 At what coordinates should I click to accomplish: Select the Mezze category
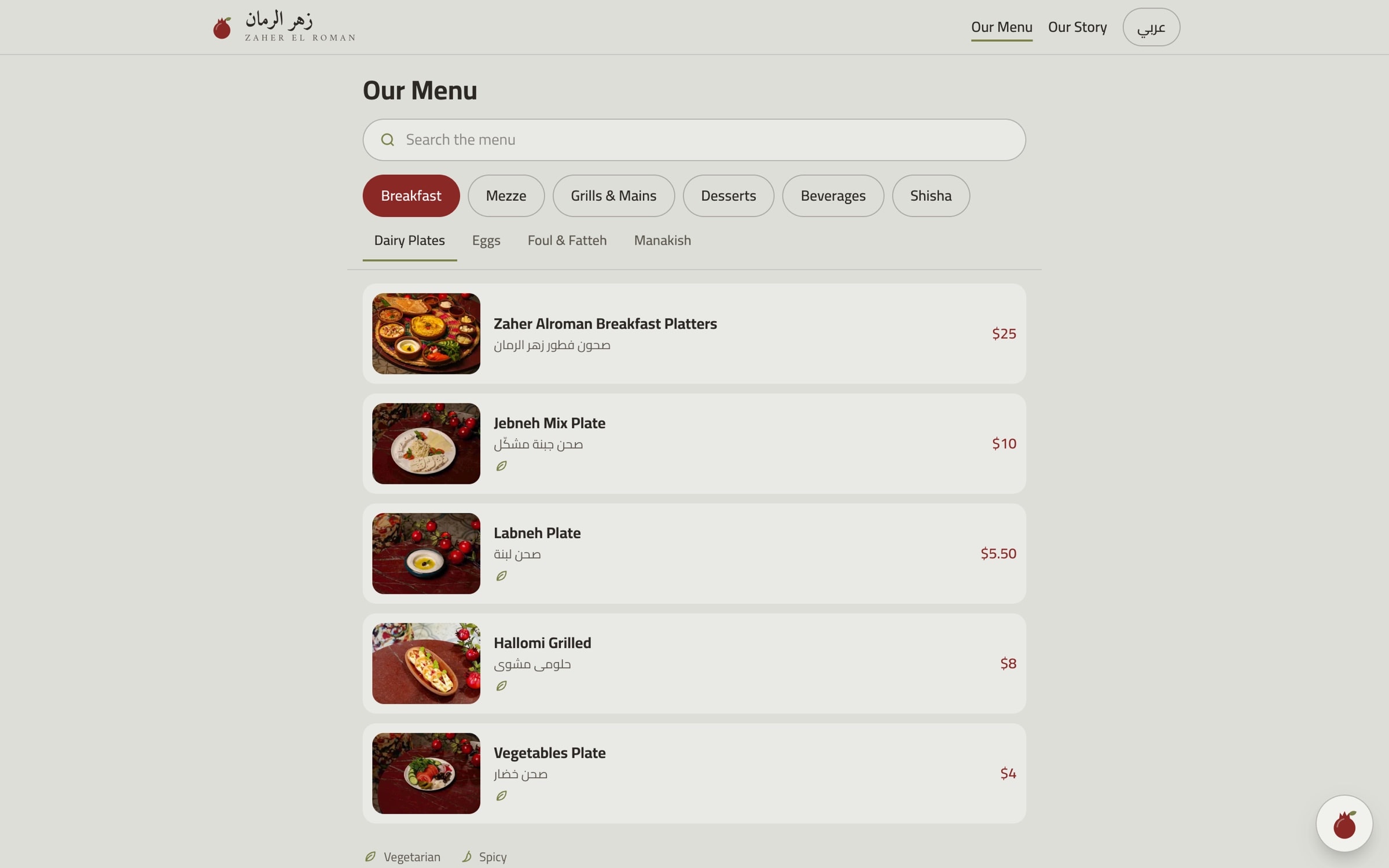point(506,196)
